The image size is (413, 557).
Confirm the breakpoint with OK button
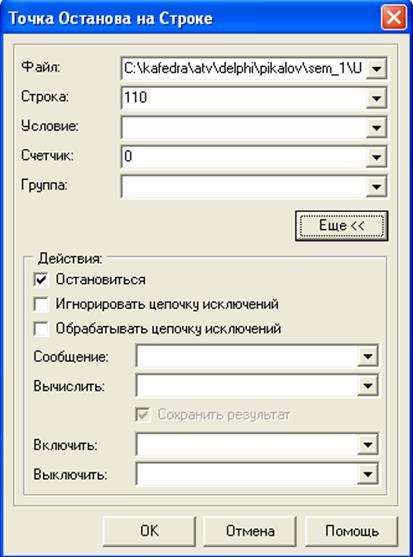(x=149, y=531)
